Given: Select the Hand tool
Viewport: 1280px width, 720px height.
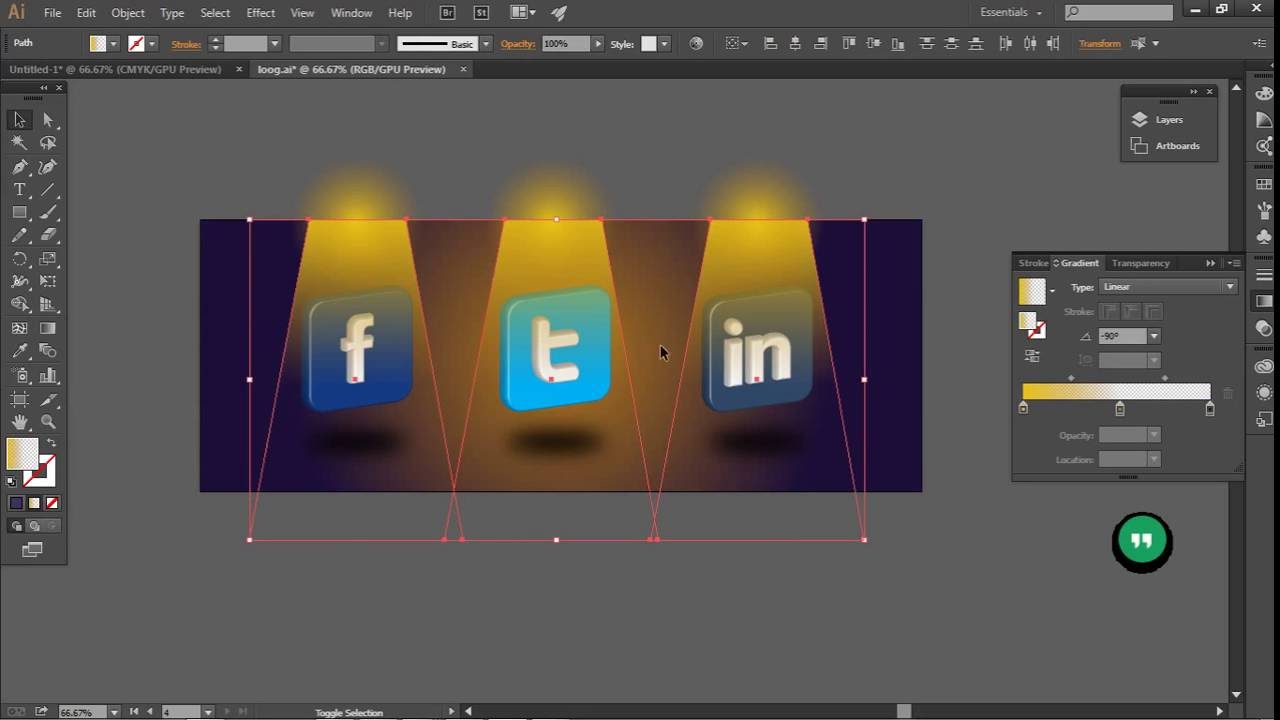Looking at the screenshot, I should [x=19, y=422].
